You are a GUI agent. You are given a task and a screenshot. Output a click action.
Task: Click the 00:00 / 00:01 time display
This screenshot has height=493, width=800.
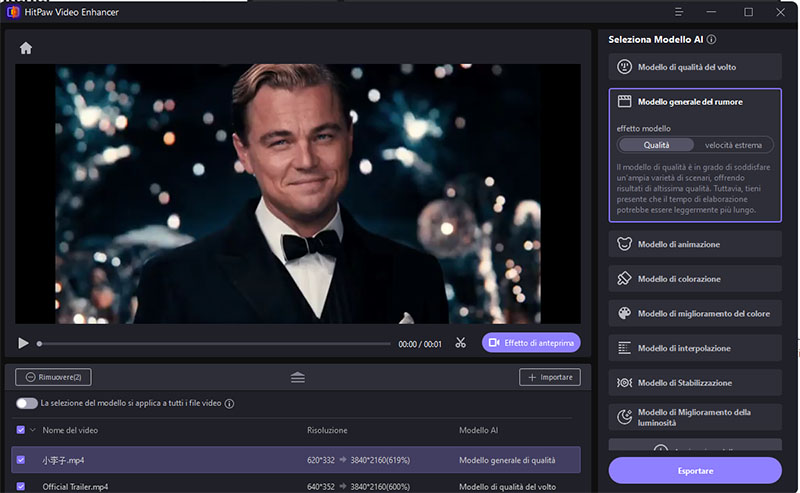[420, 344]
